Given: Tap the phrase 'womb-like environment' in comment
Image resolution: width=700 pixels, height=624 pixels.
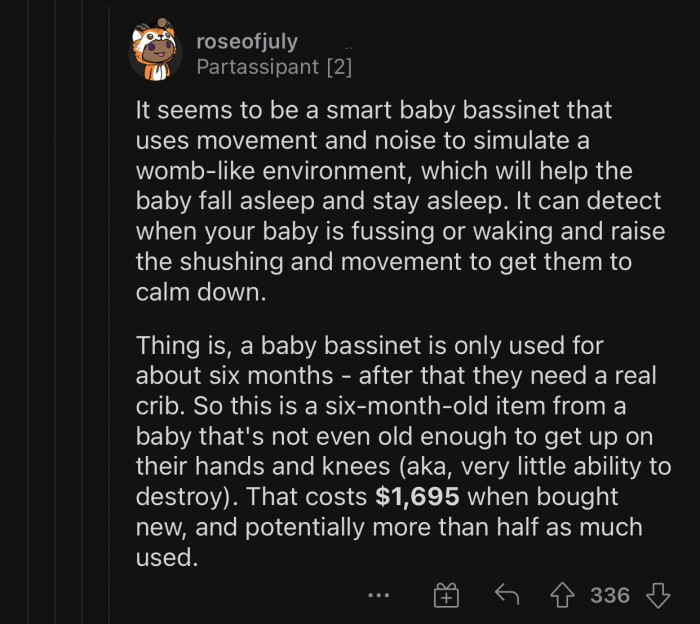Looking at the screenshot, I should pos(271,171).
